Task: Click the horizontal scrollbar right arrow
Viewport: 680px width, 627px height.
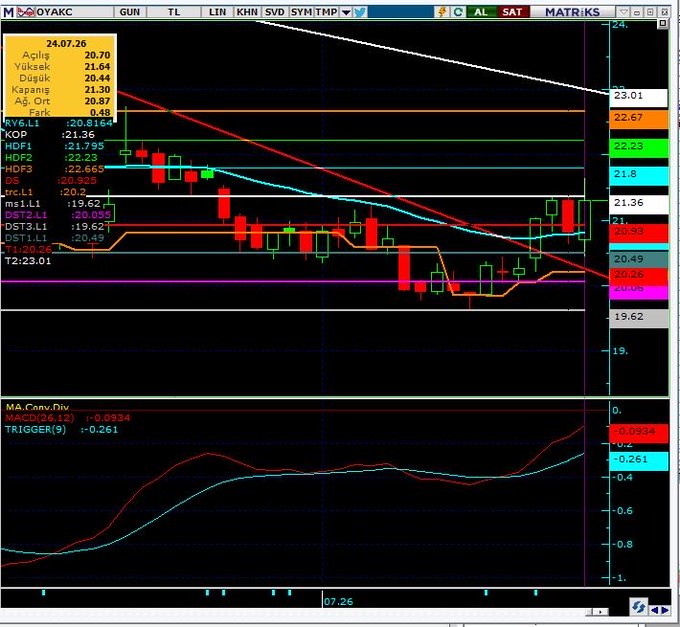Action: pyautogui.click(x=601, y=612)
